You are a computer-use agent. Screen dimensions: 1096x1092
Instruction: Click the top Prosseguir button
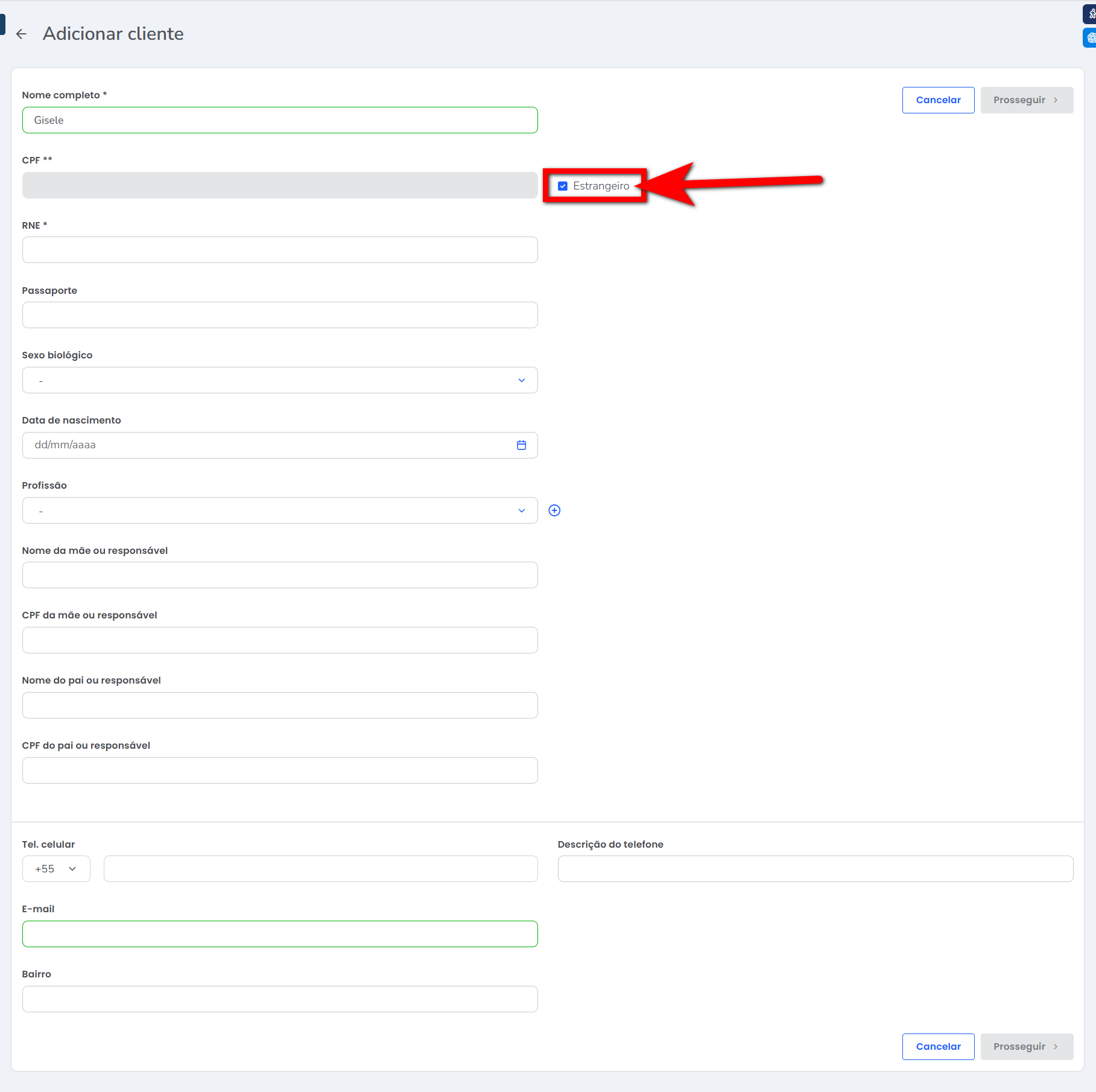(1026, 100)
